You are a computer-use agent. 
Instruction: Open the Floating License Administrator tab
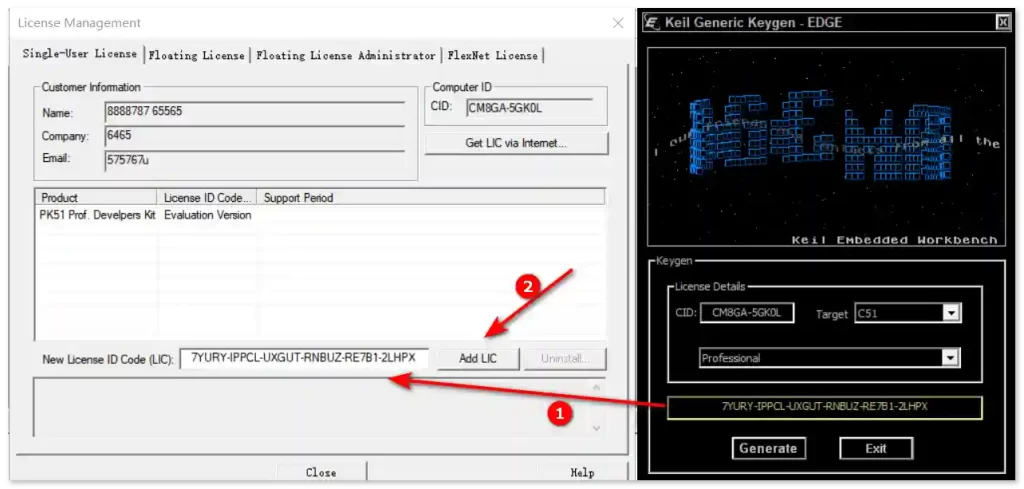tap(346, 56)
